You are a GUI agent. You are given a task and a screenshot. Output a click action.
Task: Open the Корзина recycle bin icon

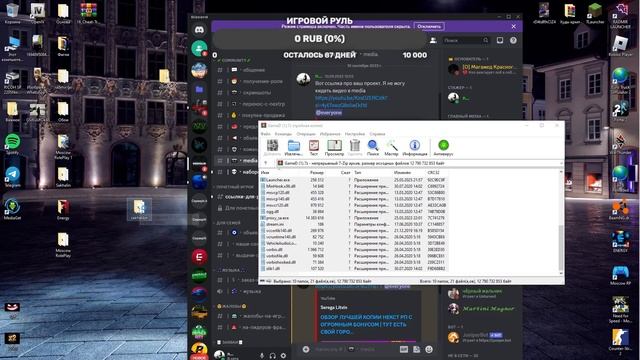(x=13, y=13)
